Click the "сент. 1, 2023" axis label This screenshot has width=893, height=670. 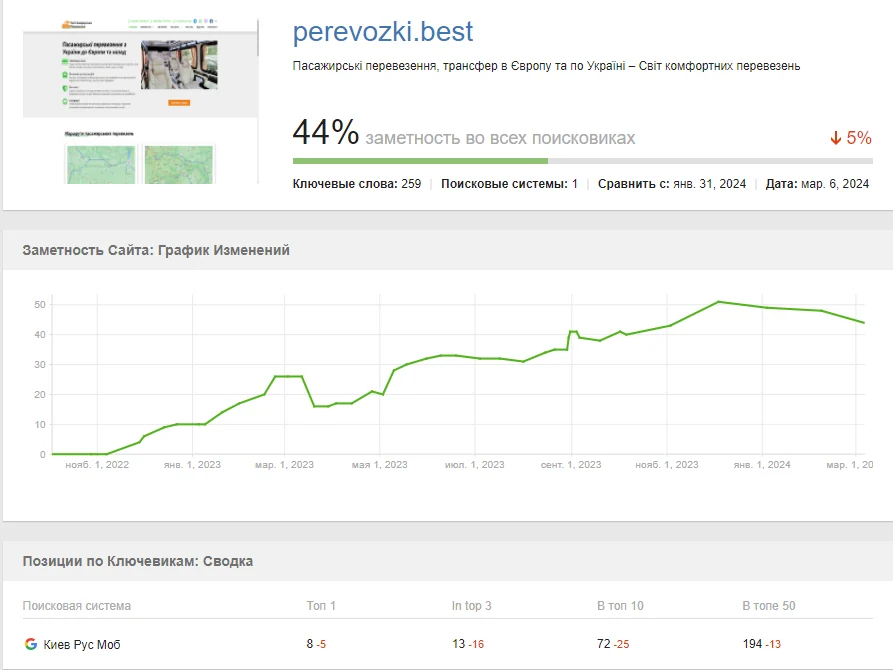pos(571,465)
